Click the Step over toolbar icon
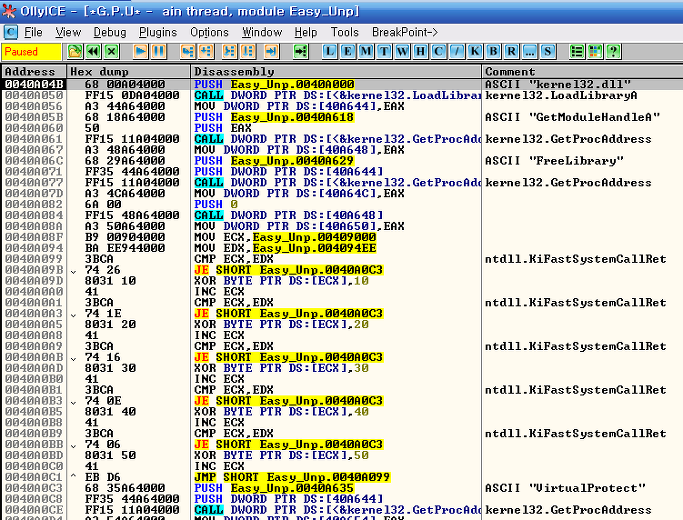 coord(206,52)
